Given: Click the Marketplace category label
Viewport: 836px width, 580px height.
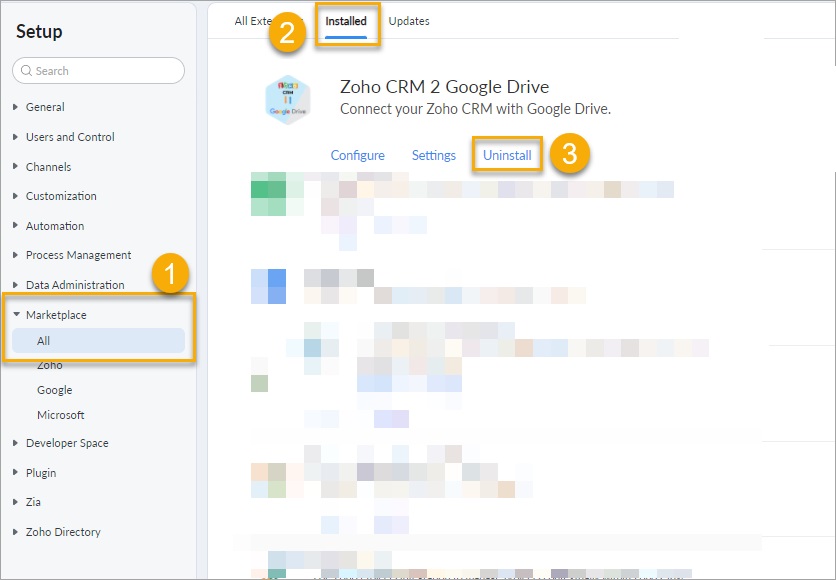Looking at the screenshot, I should click(x=56, y=315).
